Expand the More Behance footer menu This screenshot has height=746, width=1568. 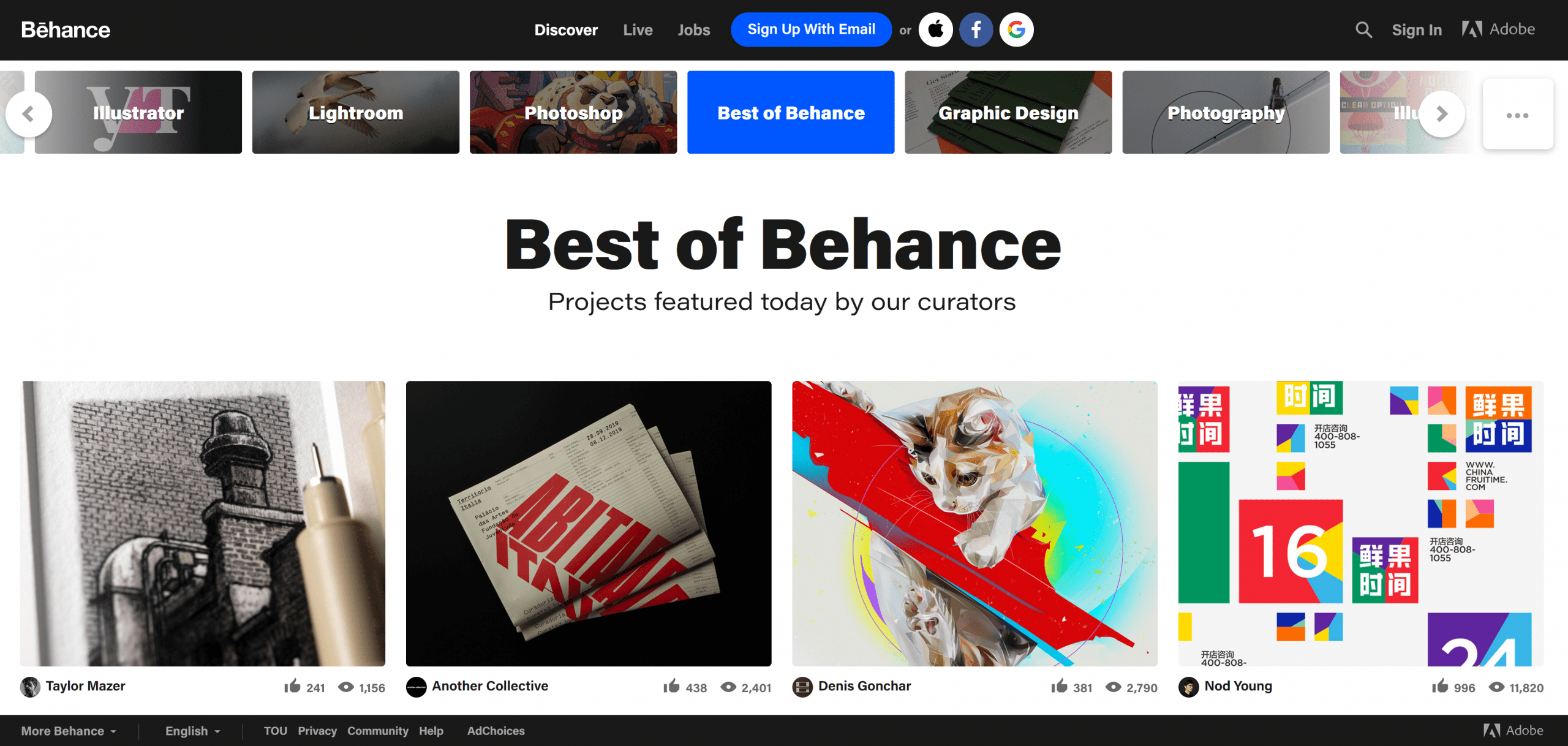(x=69, y=731)
